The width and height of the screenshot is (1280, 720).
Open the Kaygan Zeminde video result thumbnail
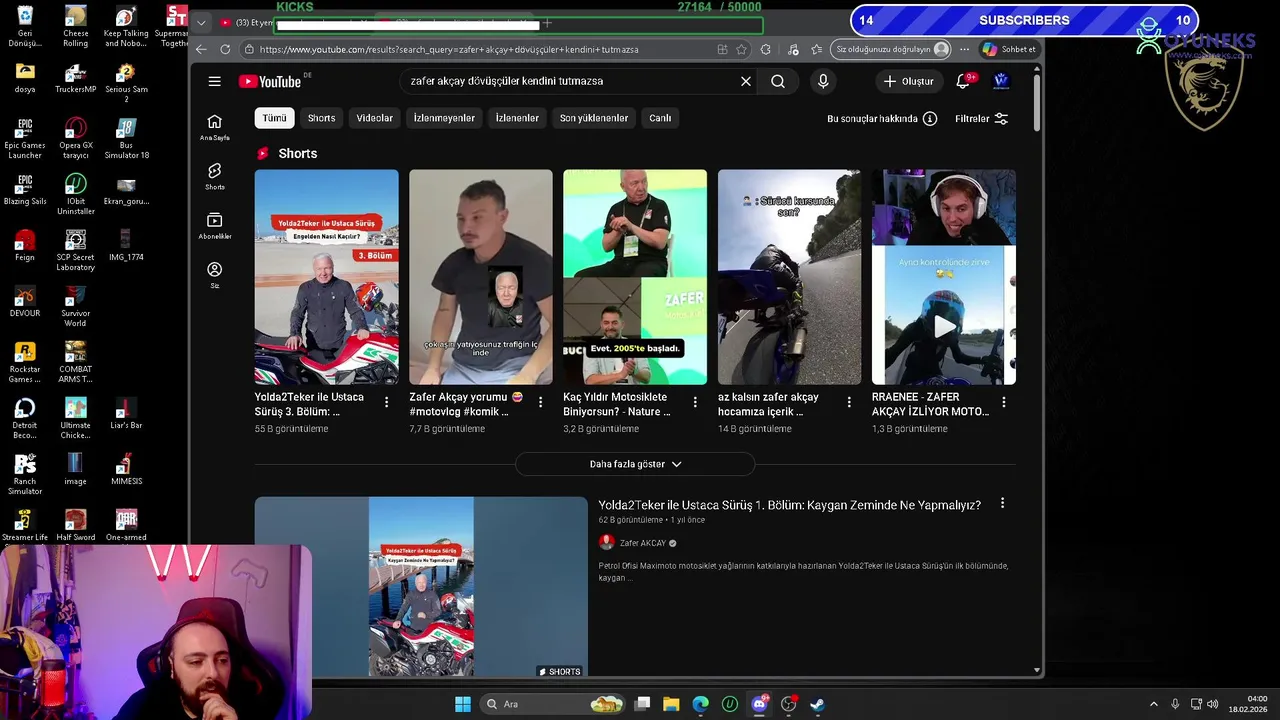421,587
